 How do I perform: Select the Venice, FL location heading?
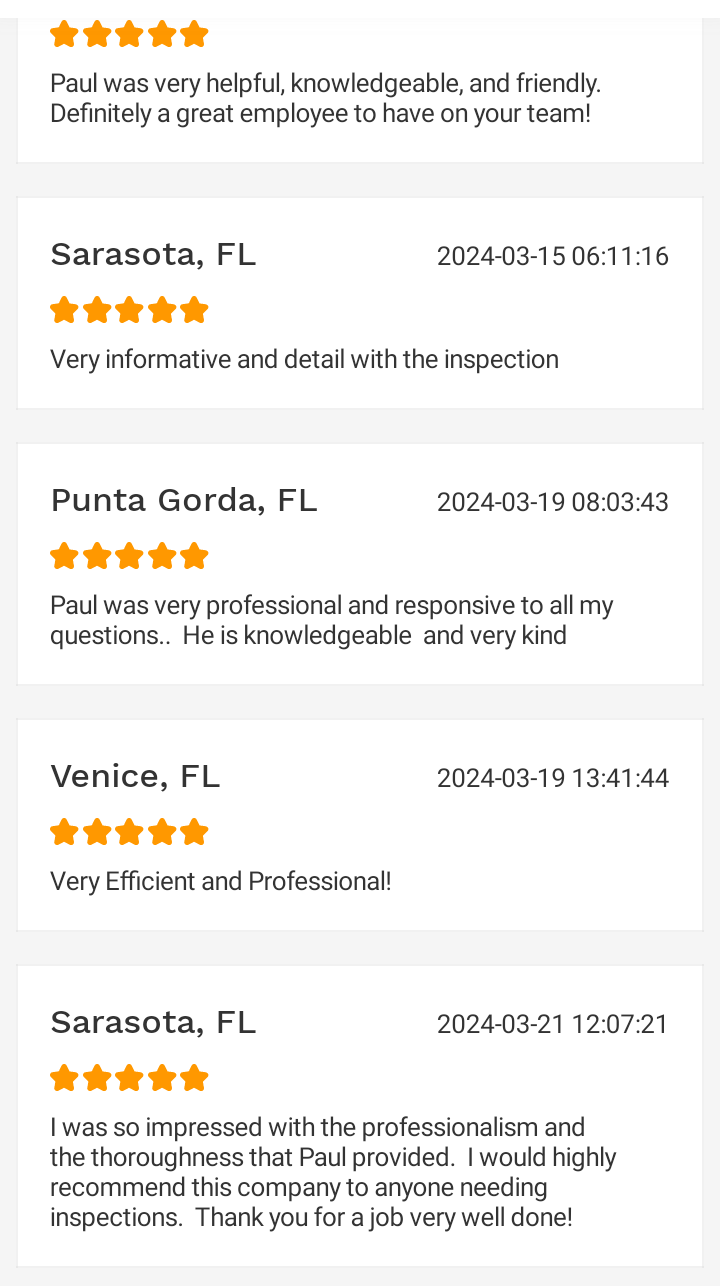[135, 776]
